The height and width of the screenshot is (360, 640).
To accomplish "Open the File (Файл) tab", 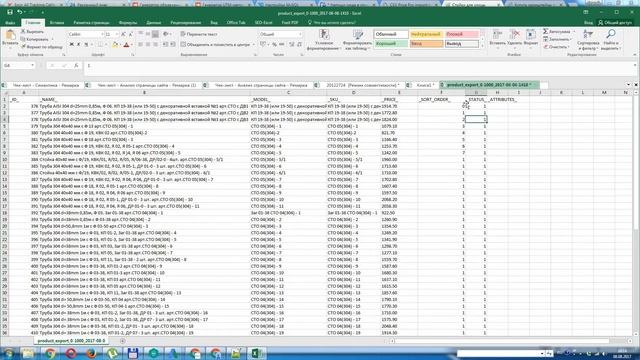I will 10,22.
